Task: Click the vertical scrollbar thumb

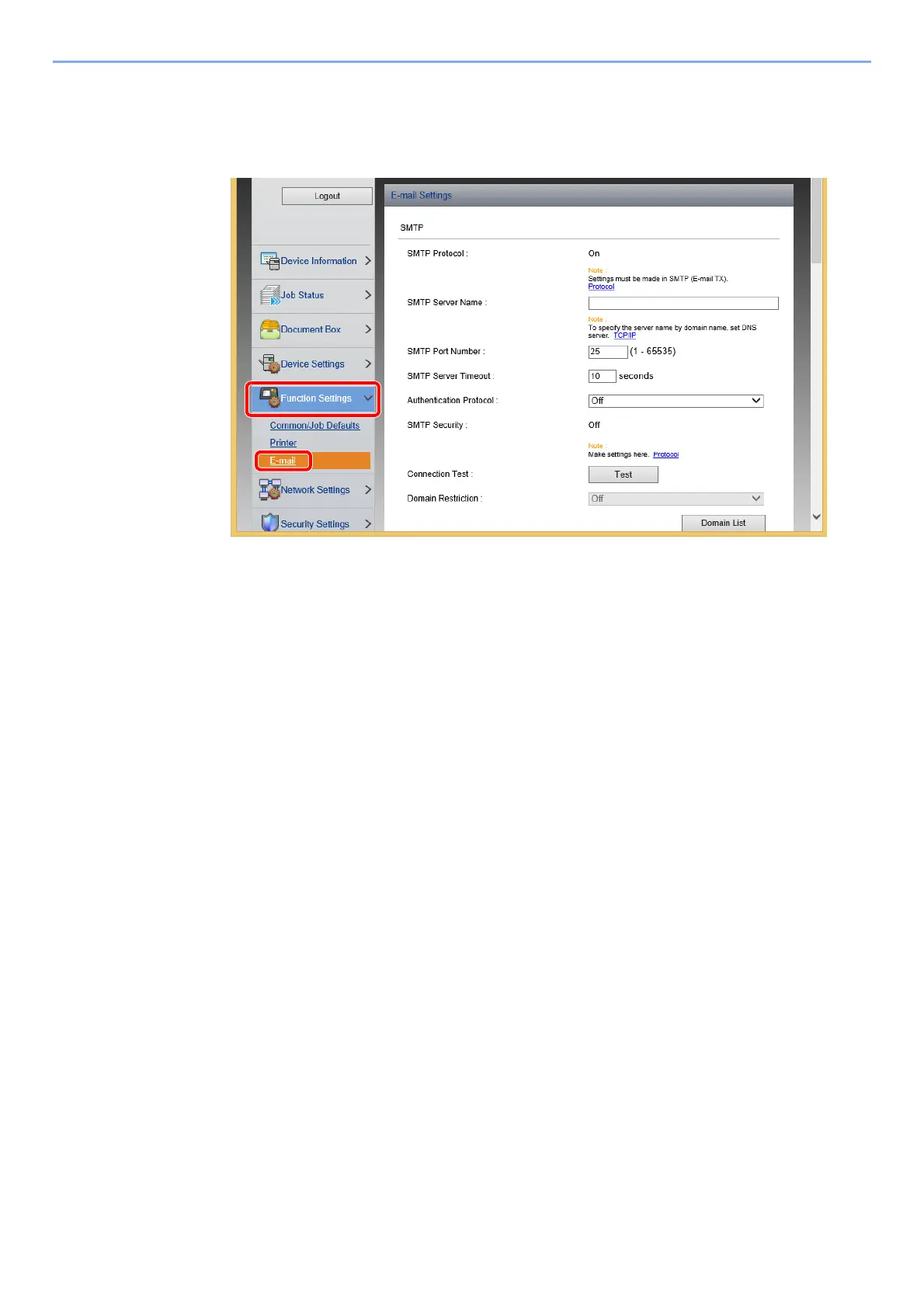Action: tap(816, 221)
